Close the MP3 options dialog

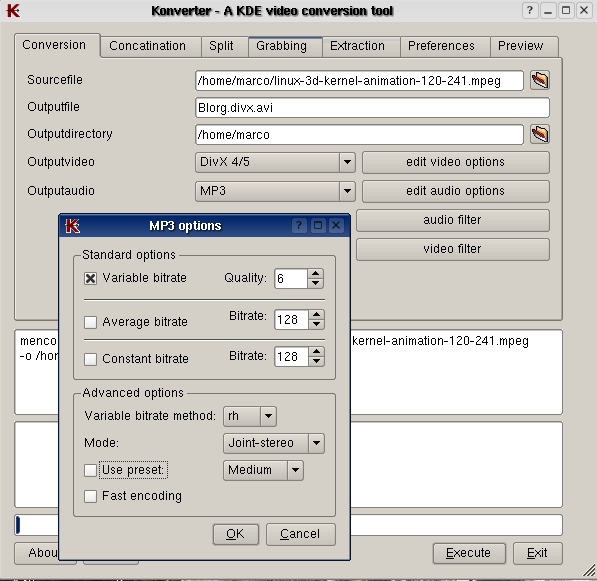[x=336, y=225]
